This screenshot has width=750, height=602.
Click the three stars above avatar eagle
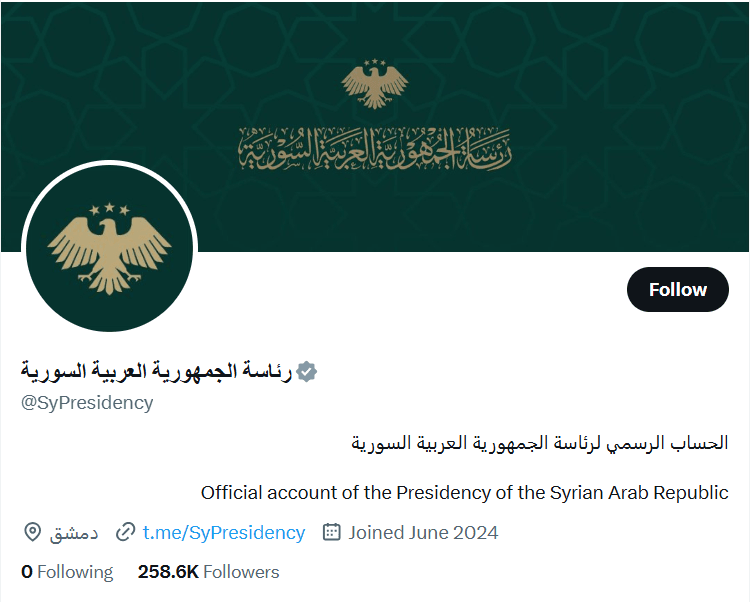click(x=110, y=209)
